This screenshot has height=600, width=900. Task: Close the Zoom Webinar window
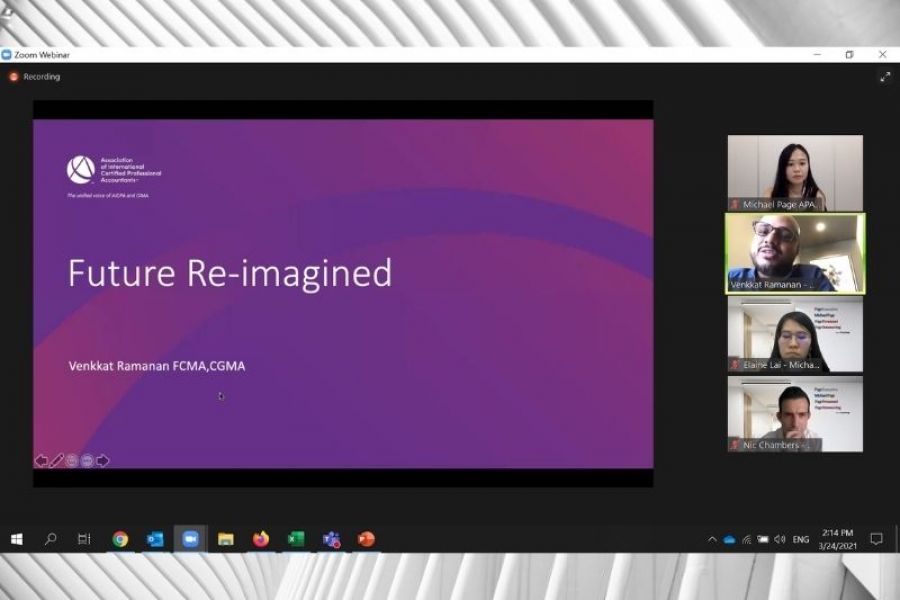882,55
